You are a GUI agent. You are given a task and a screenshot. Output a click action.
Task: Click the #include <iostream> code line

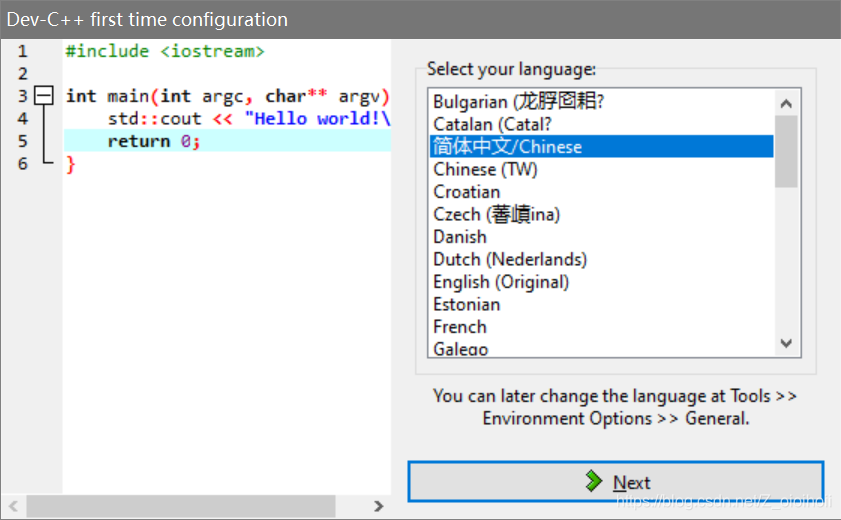point(165,51)
